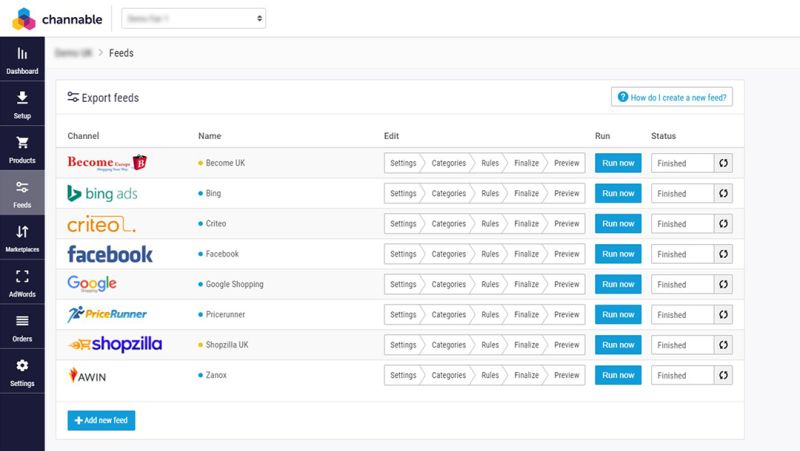Refresh status of Become UK feed

tap(723, 163)
